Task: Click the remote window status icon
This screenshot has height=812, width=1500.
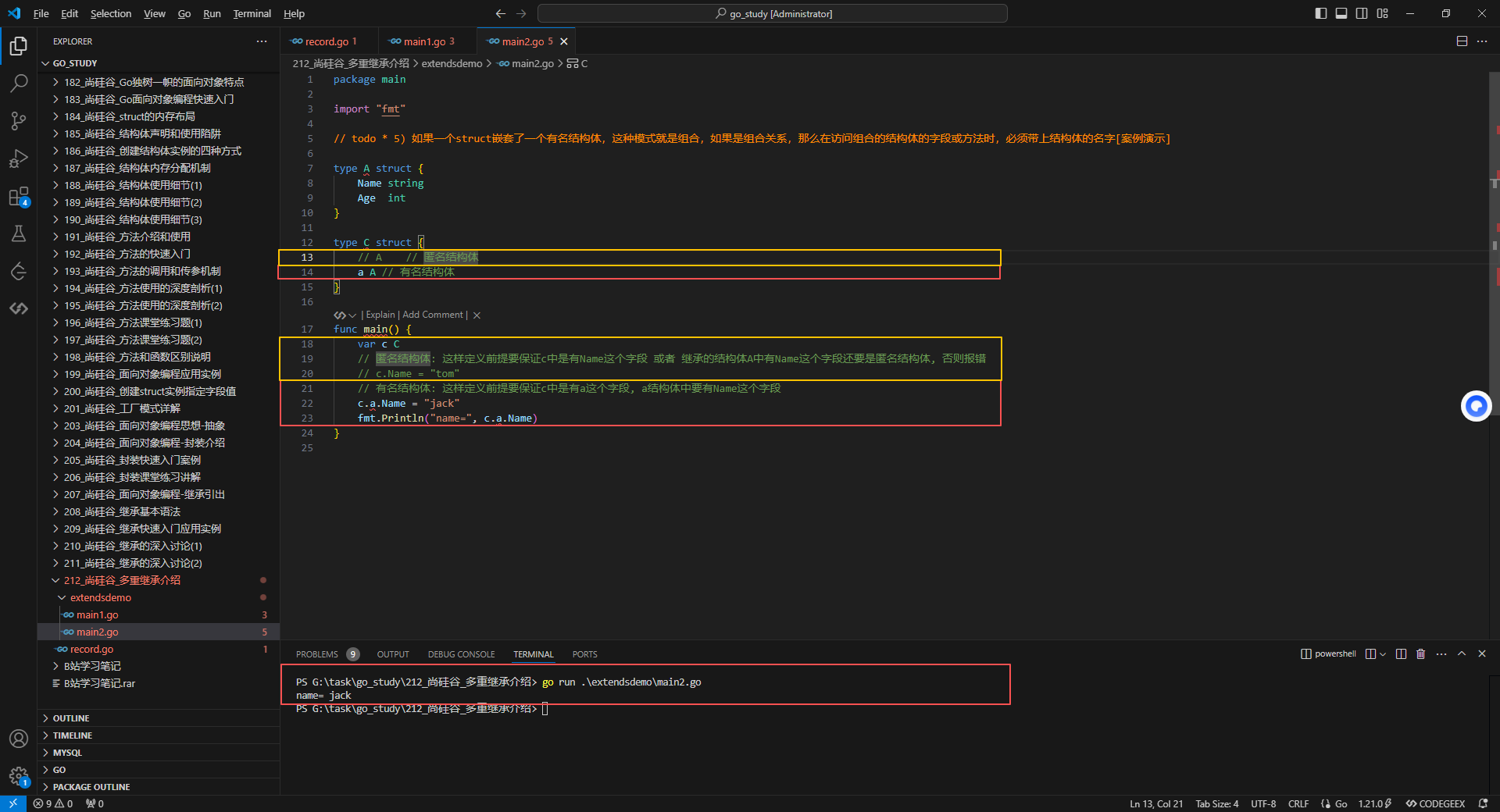Action: pyautogui.click(x=13, y=803)
